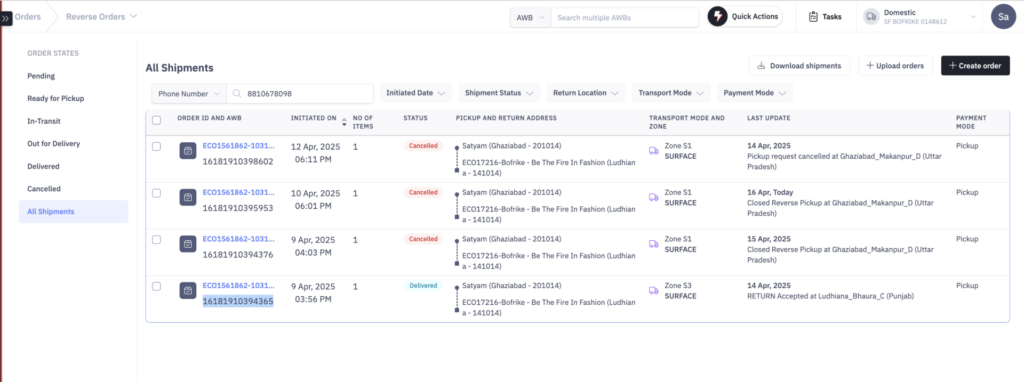The width and height of the screenshot is (1024, 382).
Task: Open the Transport Mode filter
Action: tap(671, 93)
